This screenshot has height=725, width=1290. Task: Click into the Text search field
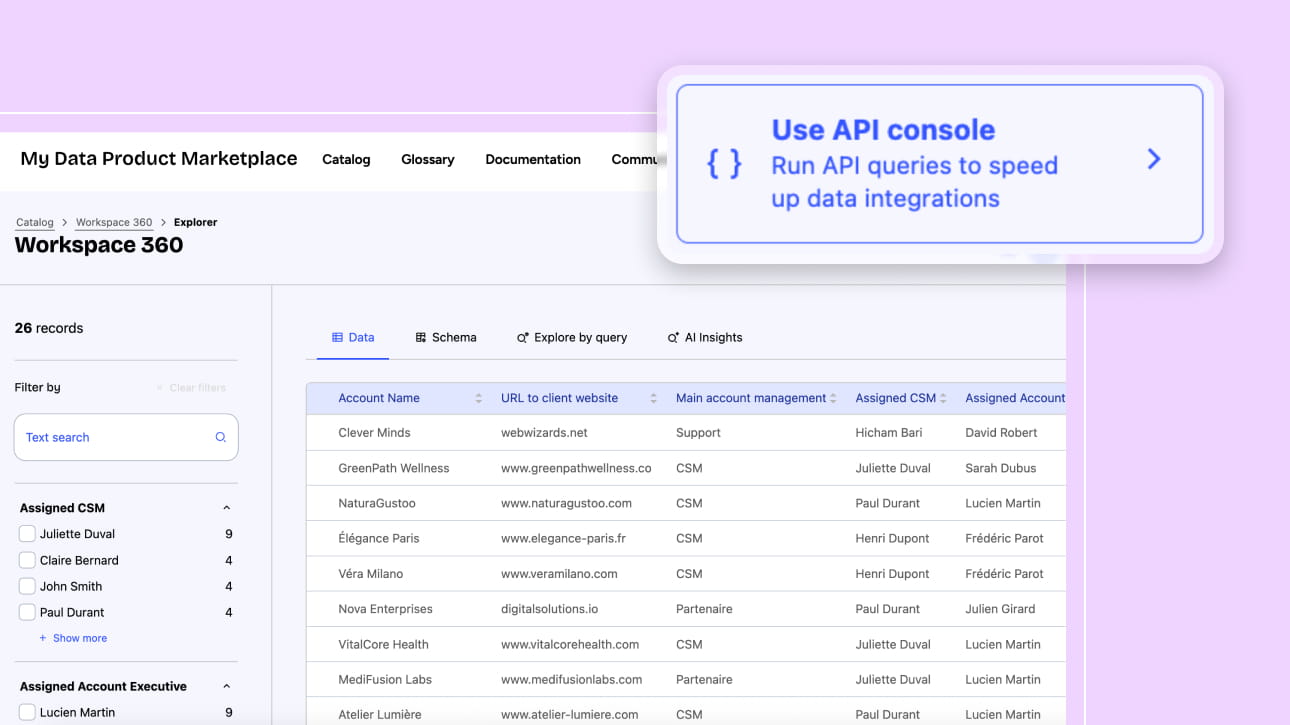click(115, 437)
